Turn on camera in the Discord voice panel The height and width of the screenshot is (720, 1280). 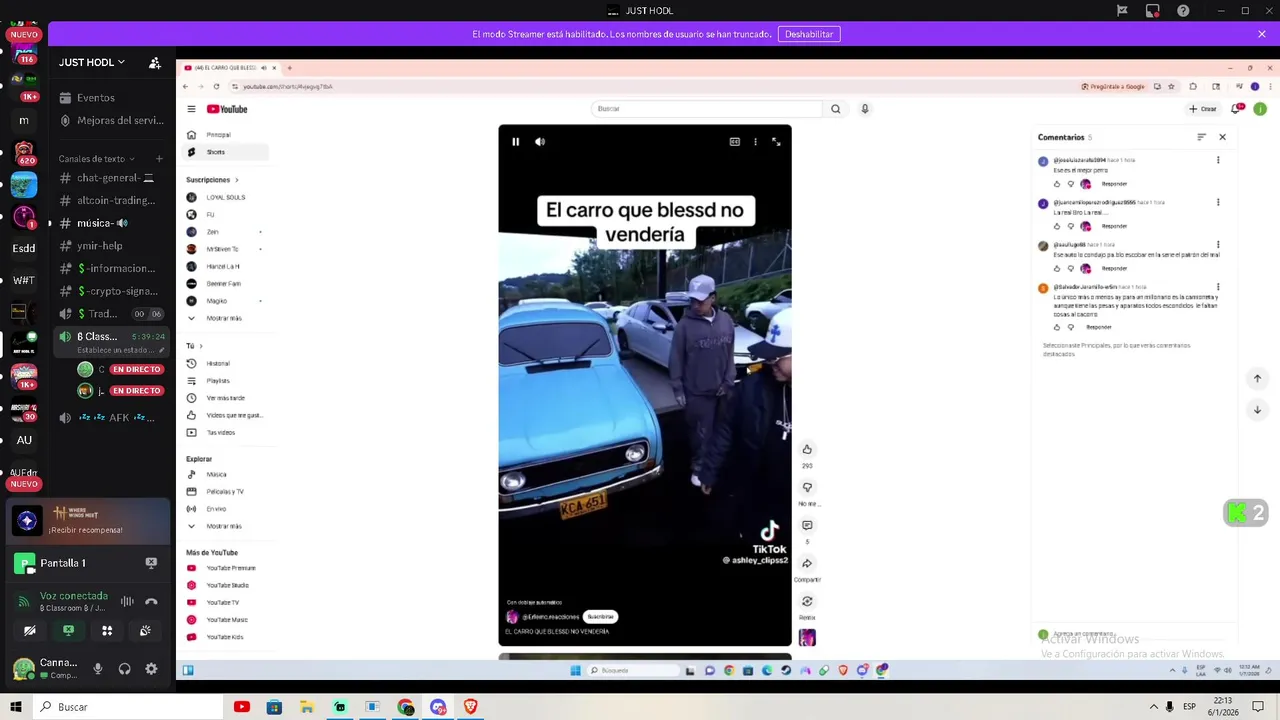[x=30, y=630]
